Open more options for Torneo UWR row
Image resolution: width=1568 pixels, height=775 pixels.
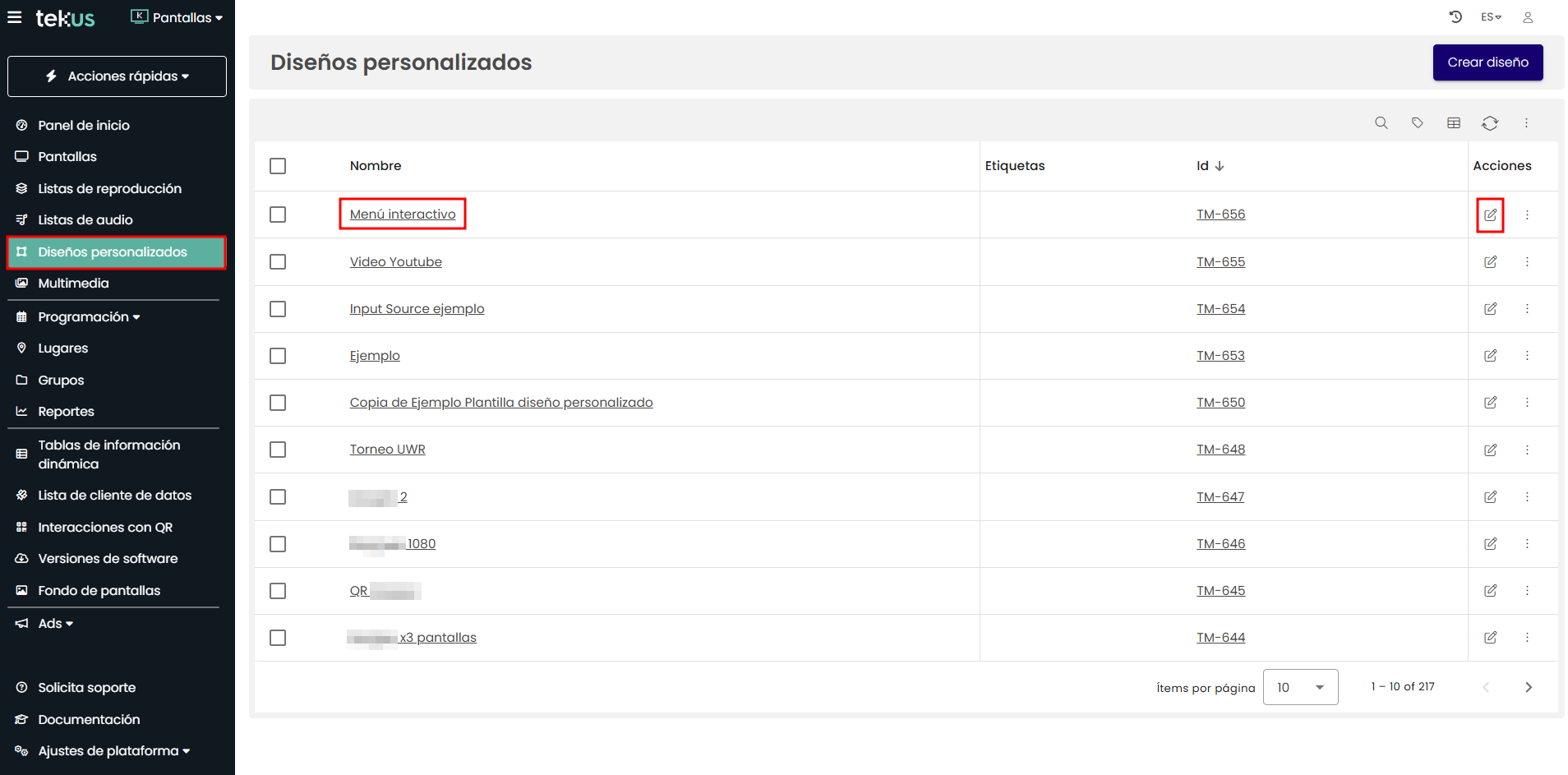click(1527, 450)
